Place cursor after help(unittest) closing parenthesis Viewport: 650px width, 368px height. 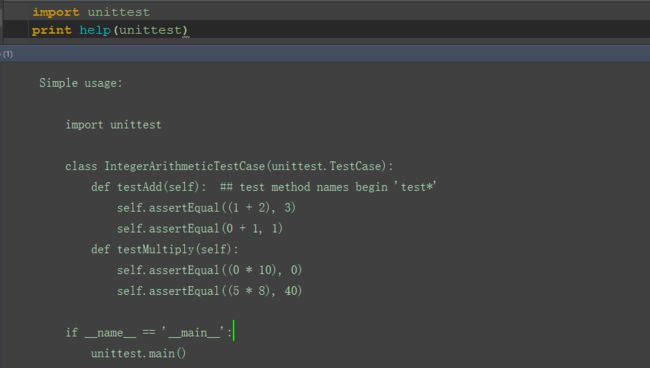(x=189, y=30)
